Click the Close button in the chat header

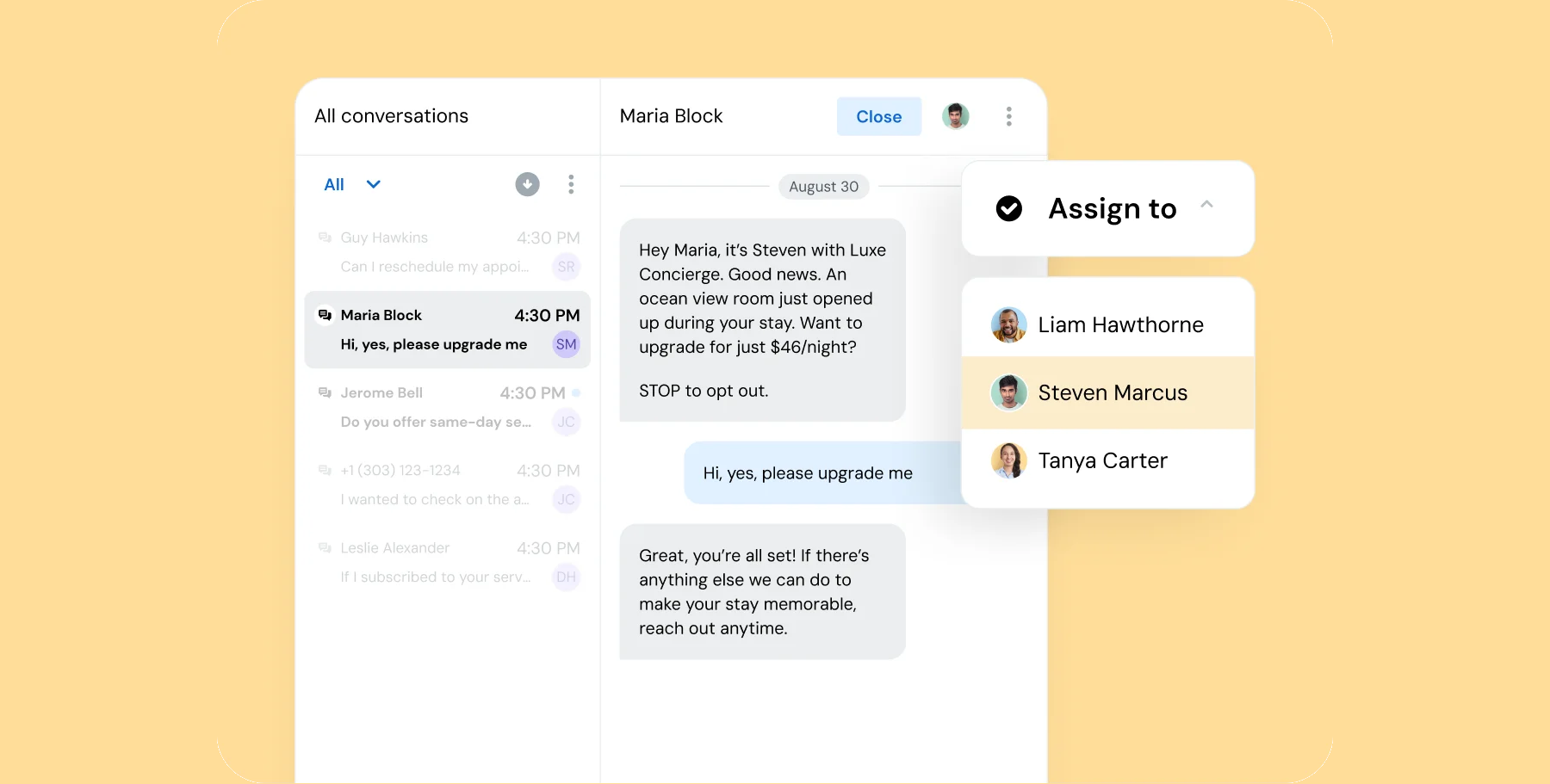click(878, 116)
